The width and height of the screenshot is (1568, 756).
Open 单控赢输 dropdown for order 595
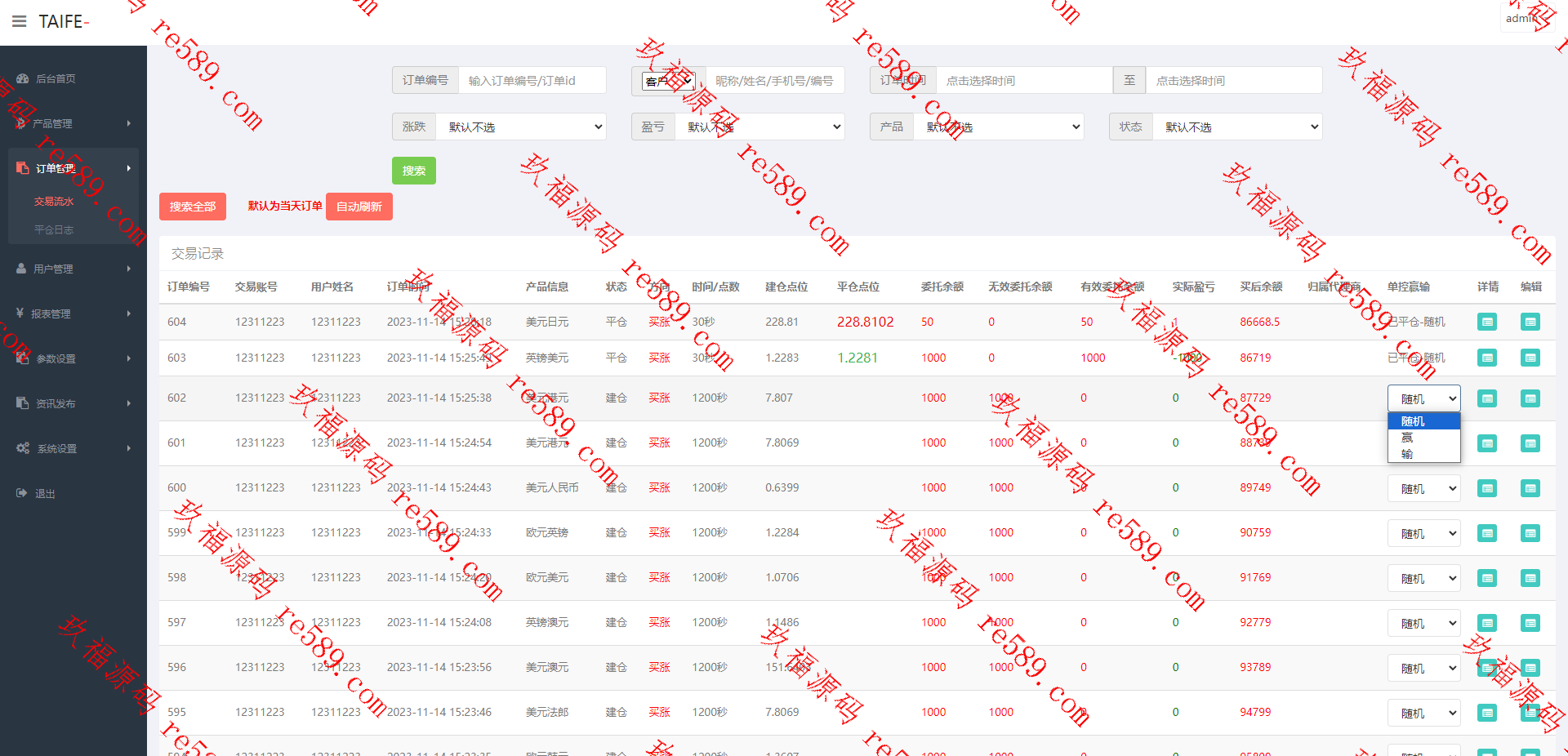(x=1424, y=713)
